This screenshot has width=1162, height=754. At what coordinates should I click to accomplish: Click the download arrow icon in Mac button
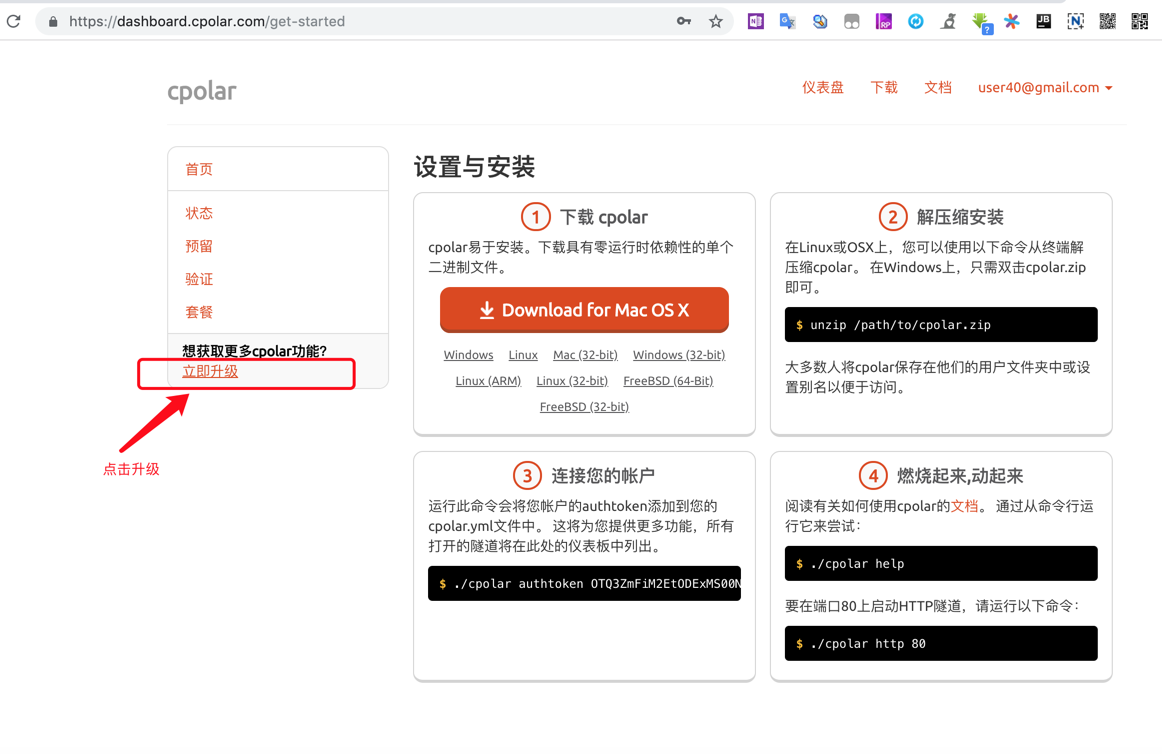[x=486, y=310]
